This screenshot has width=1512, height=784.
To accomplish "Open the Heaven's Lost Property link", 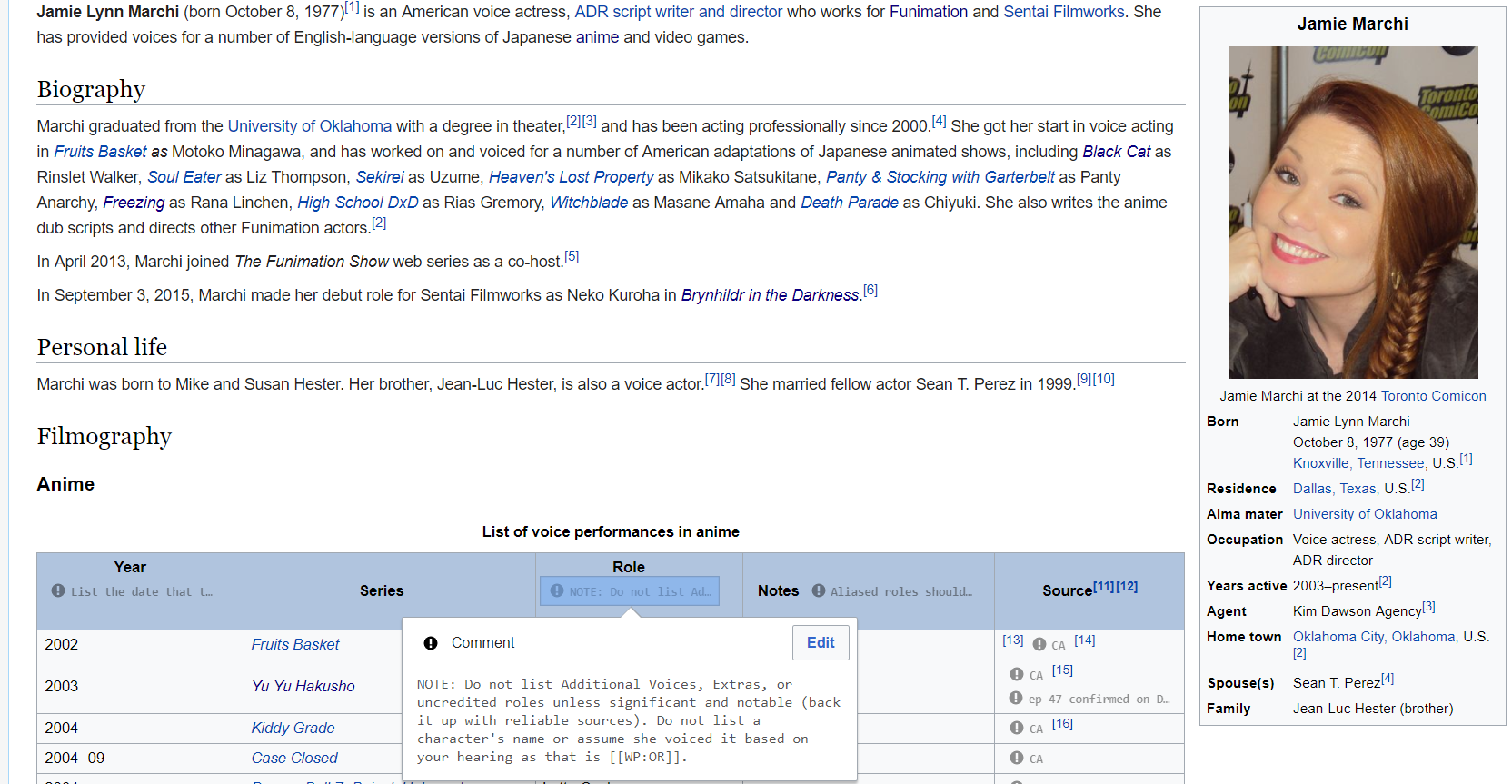I will click(572, 177).
